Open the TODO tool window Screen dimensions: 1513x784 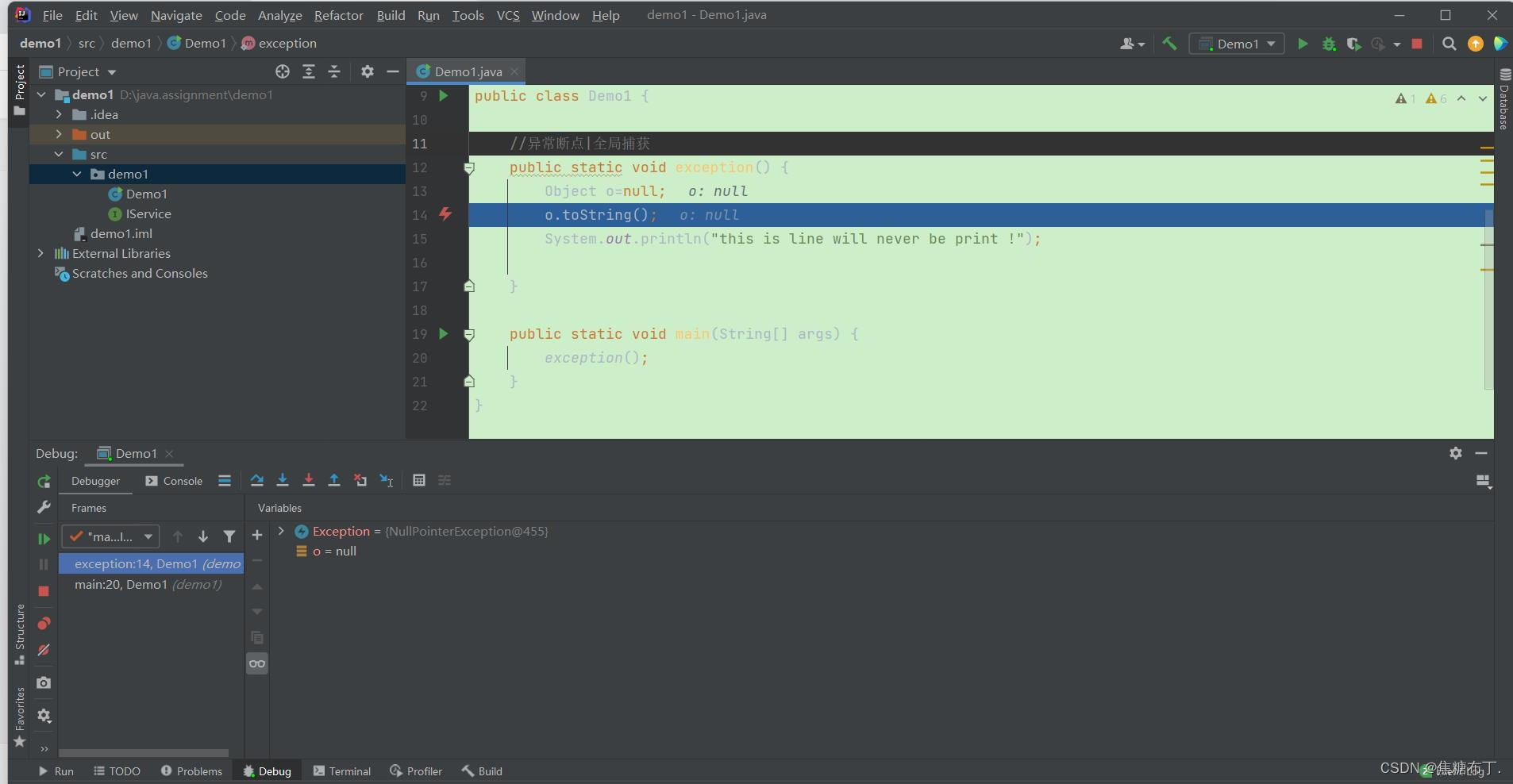click(x=117, y=771)
